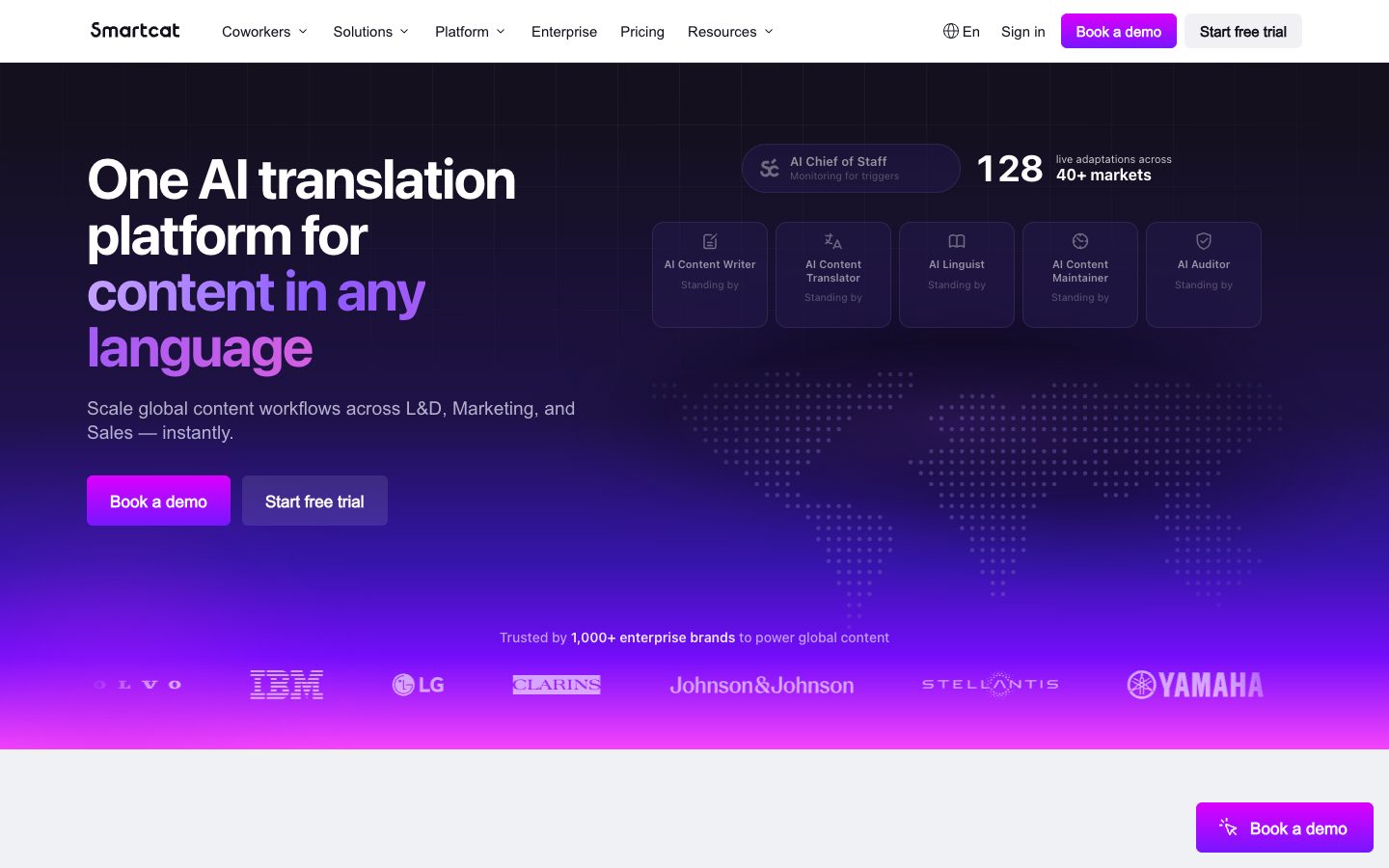This screenshot has width=1389, height=868.
Task: Click the AI Linguist book icon
Action: (x=957, y=241)
